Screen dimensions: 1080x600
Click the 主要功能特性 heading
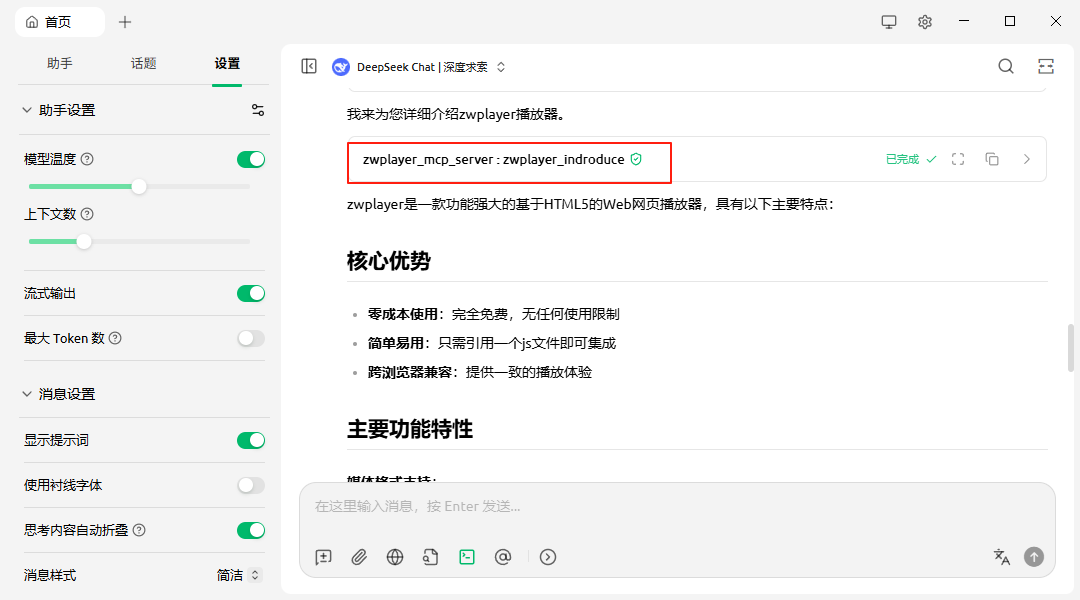point(410,429)
